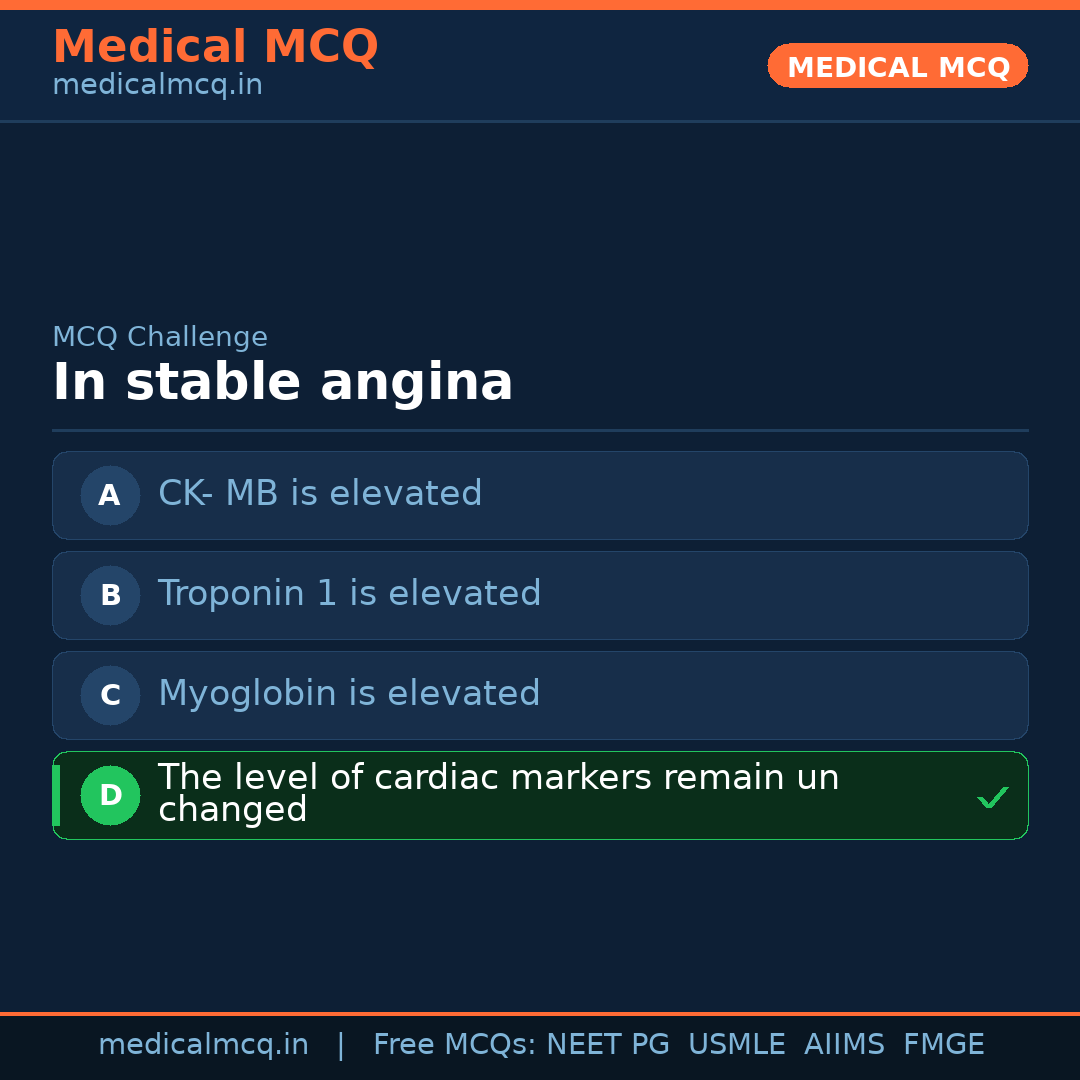
Task: Click the green accent bar beside option D
Action: (x=56, y=795)
